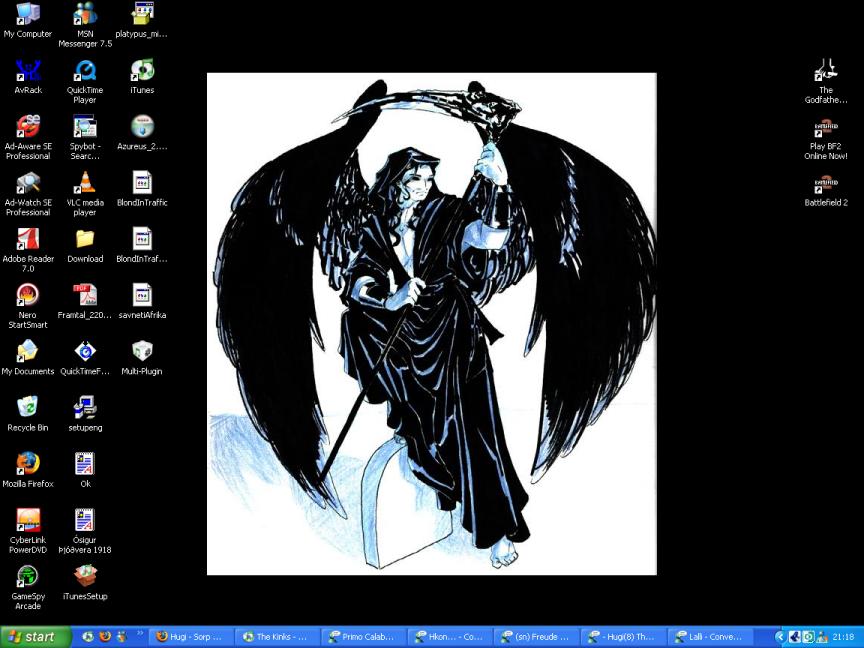Show hidden system tray icons
The width and height of the screenshot is (864, 648).
780,637
